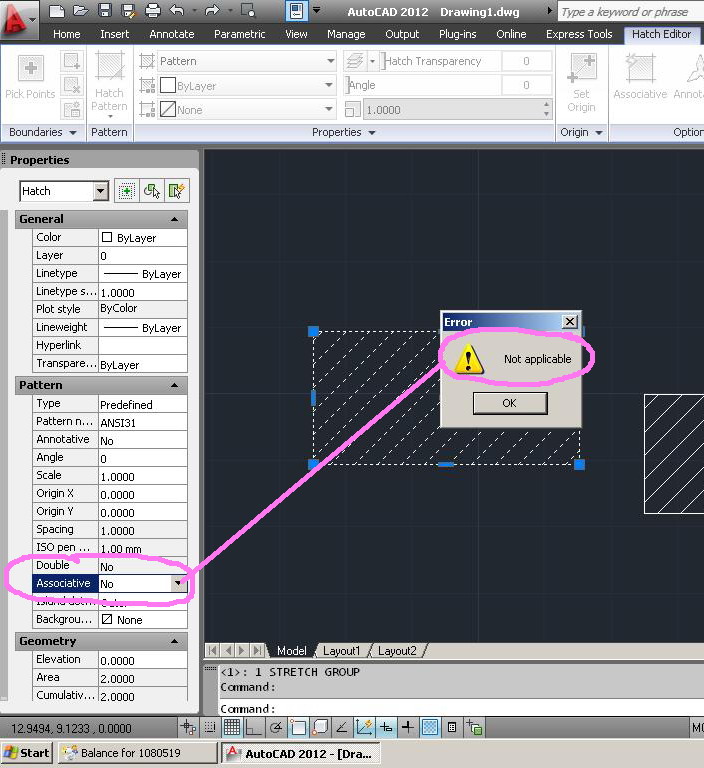Adjust the hatch scale spinner arrows

point(546,109)
